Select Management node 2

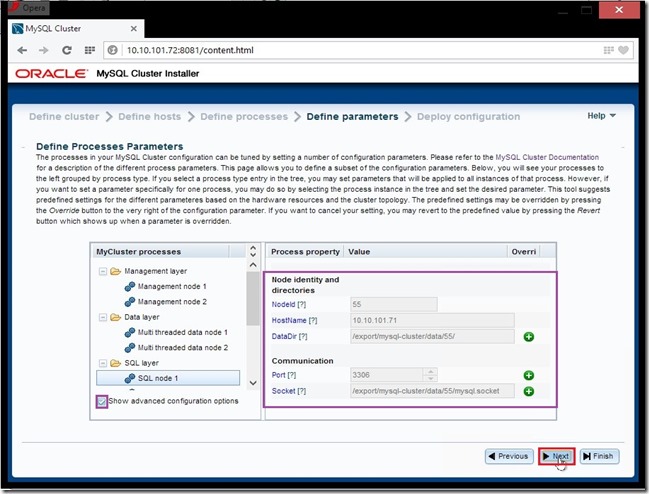172,302
